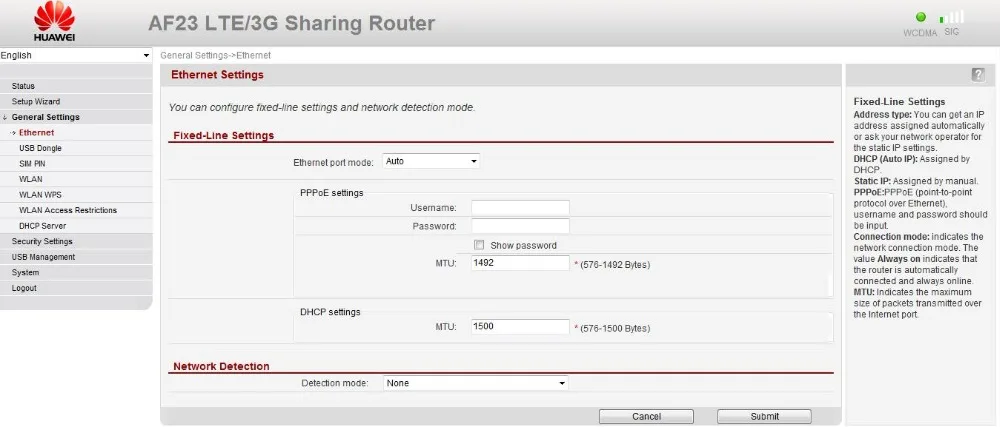This screenshot has height=427, width=1000.
Task: Click the PPPoE Username input field
Action: click(x=520, y=208)
